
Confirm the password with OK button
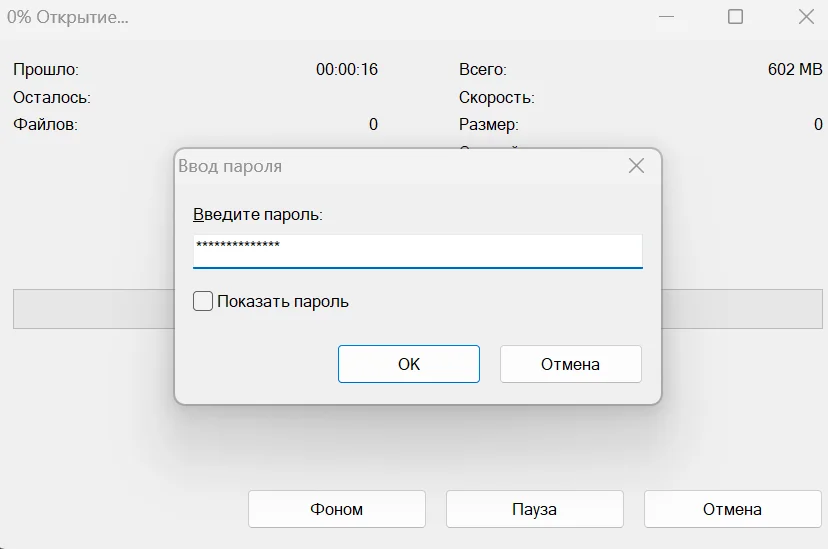click(409, 364)
